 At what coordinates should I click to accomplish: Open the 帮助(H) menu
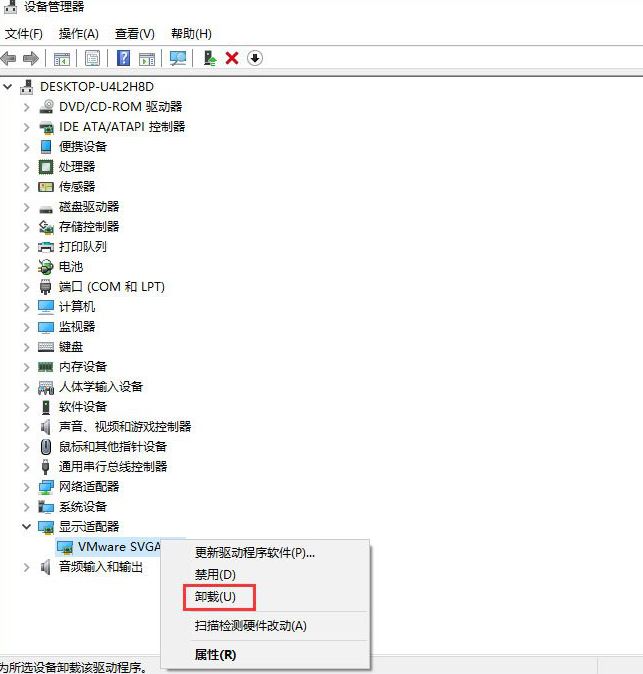[191, 34]
